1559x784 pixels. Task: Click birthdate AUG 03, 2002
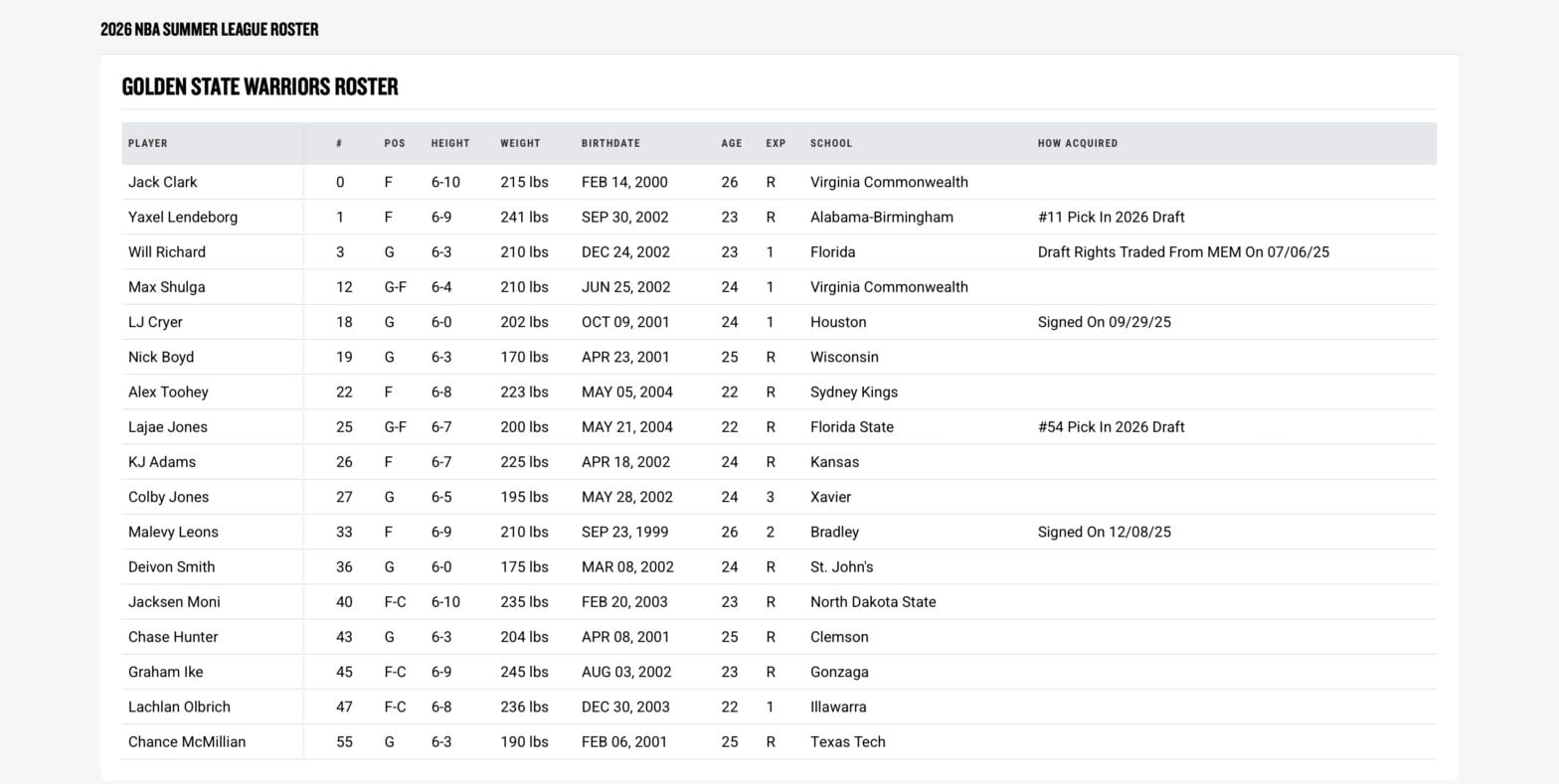pyautogui.click(x=626, y=672)
